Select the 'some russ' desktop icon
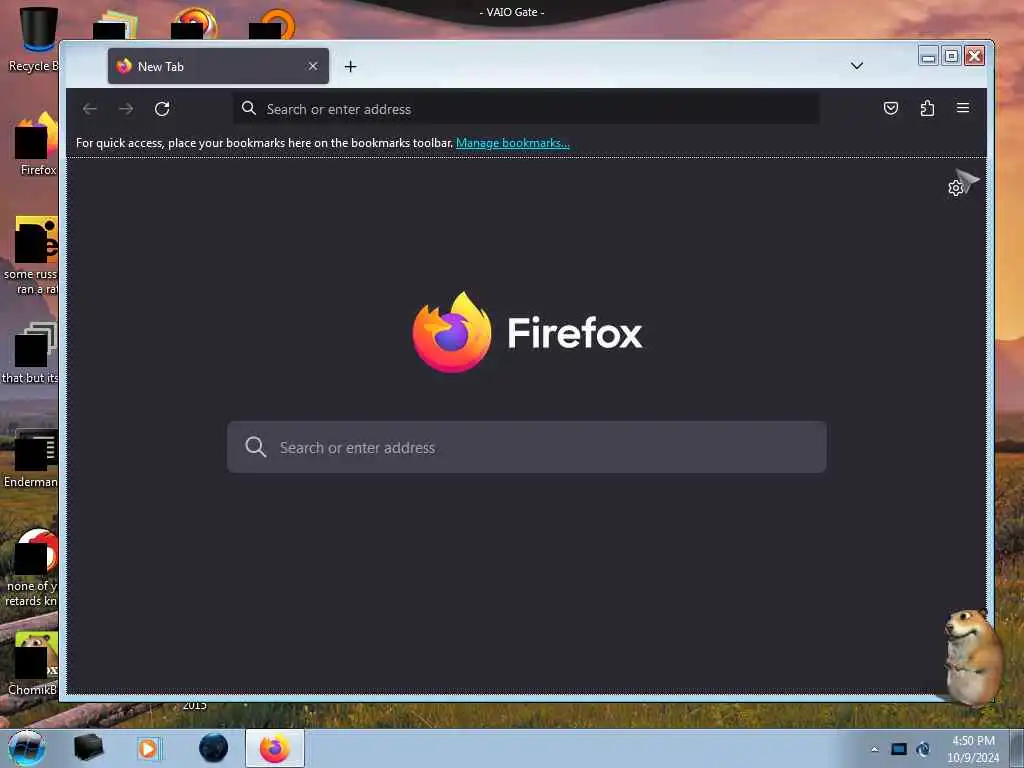1024x768 pixels. [31, 255]
